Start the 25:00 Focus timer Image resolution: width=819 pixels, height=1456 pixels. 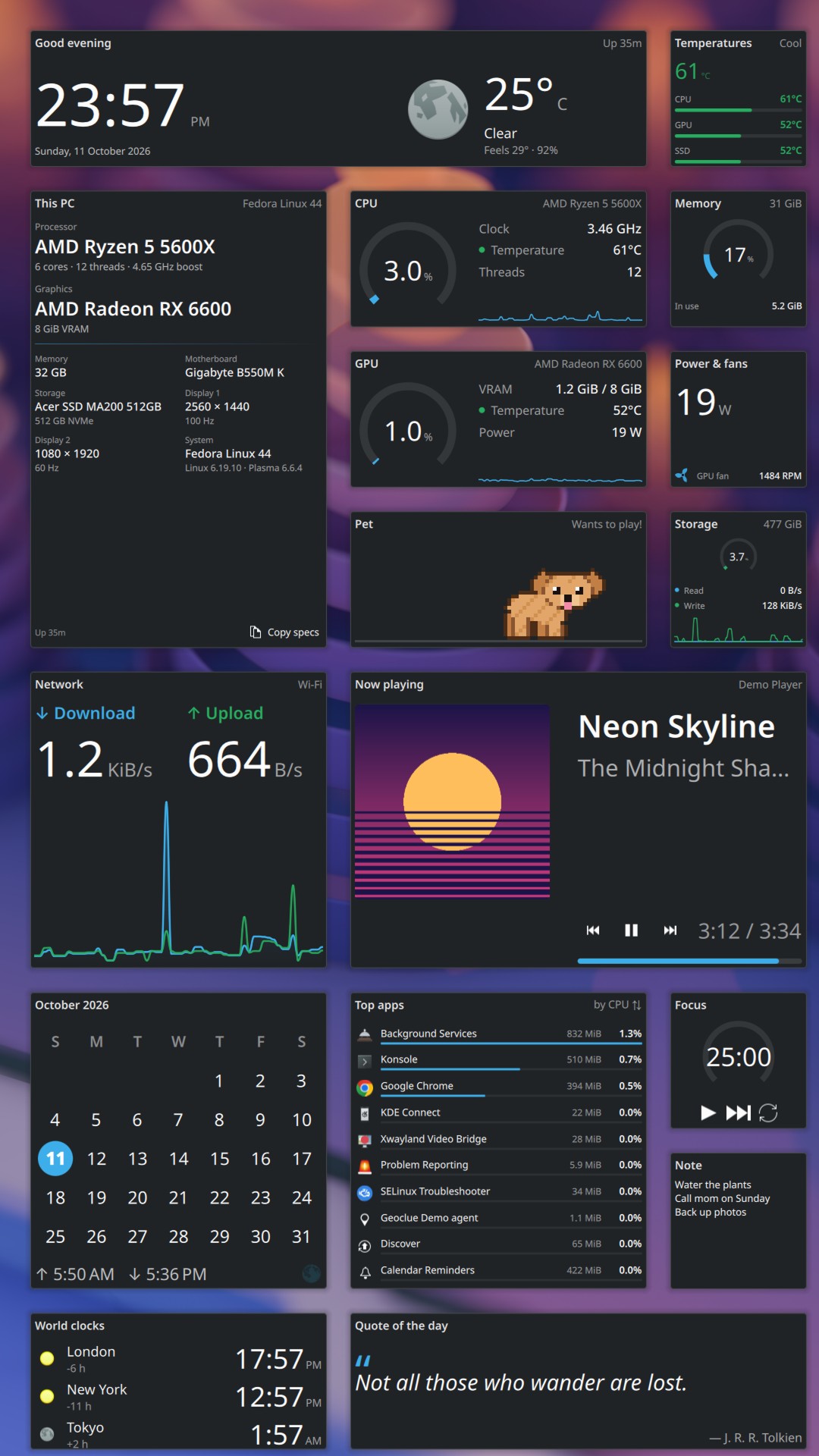pos(708,1112)
